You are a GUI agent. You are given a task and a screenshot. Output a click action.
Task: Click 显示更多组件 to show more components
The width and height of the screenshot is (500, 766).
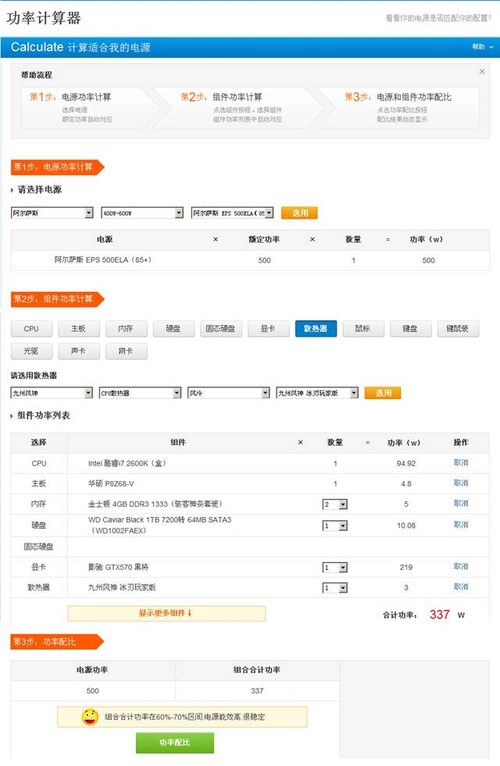[166, 613]
